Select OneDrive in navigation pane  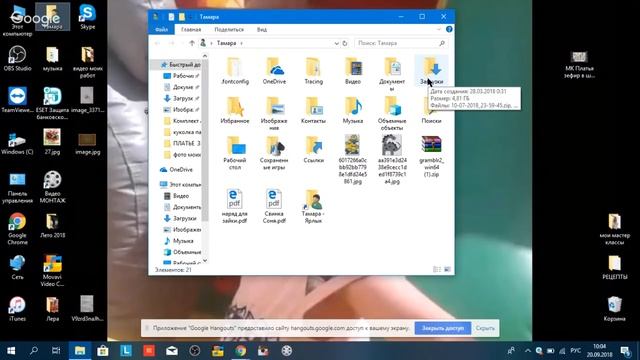click(176, 169)
